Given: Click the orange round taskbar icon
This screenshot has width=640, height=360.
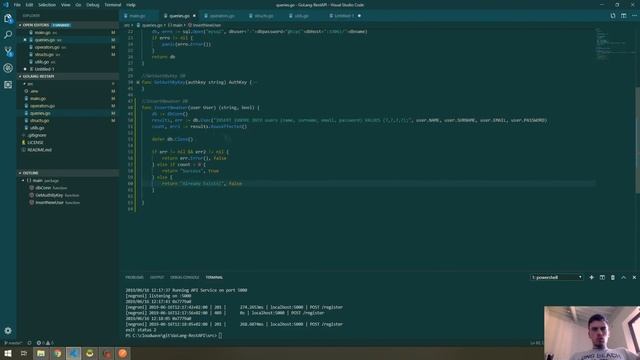Looking at the screenshot, I should point(122,353).
